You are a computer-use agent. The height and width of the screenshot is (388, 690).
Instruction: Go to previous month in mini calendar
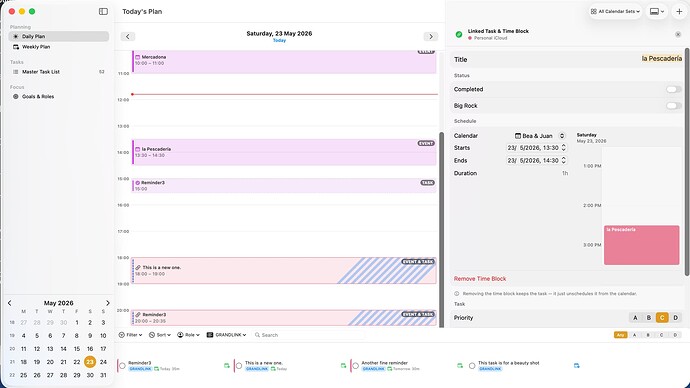[10, 303]
